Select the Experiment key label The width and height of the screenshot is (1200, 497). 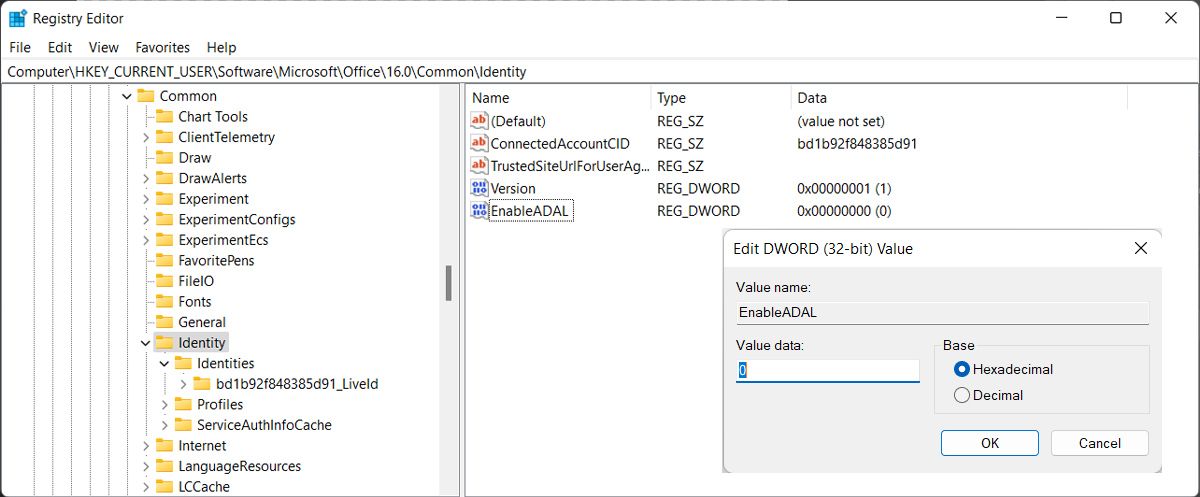(x=214, y=199)
